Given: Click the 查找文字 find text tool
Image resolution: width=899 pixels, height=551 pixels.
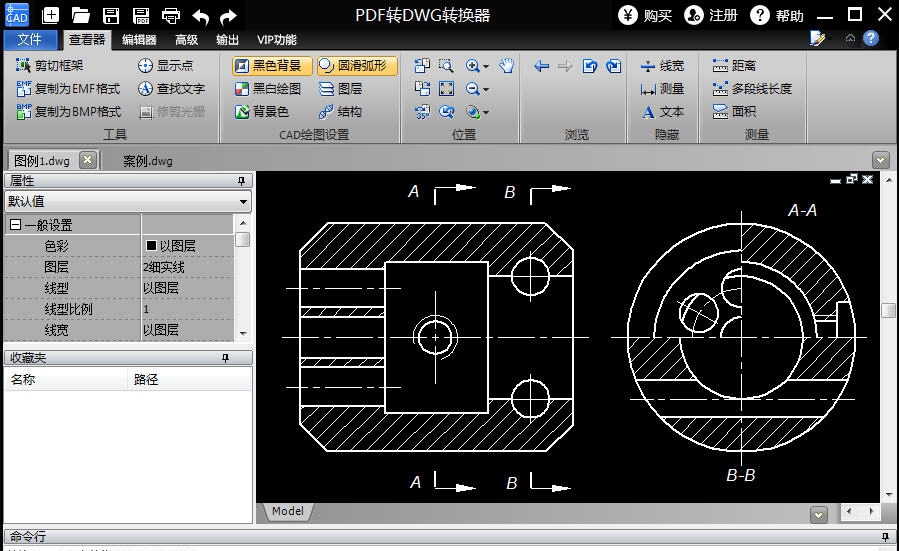Looking at the screenshot, I should (171, 89).
